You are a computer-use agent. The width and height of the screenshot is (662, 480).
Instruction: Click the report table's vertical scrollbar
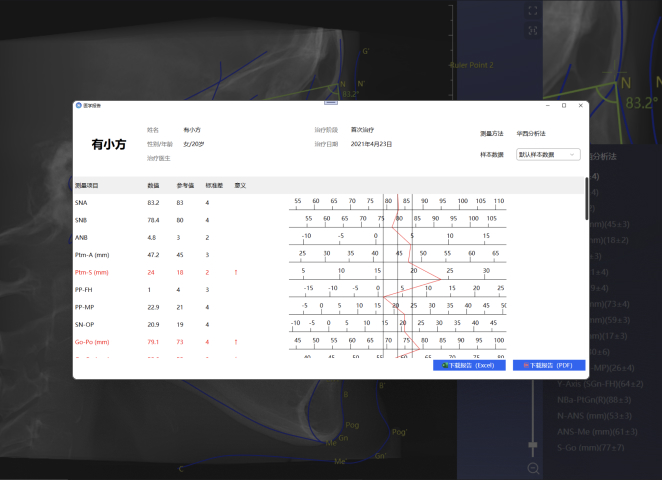pos(586,198)
